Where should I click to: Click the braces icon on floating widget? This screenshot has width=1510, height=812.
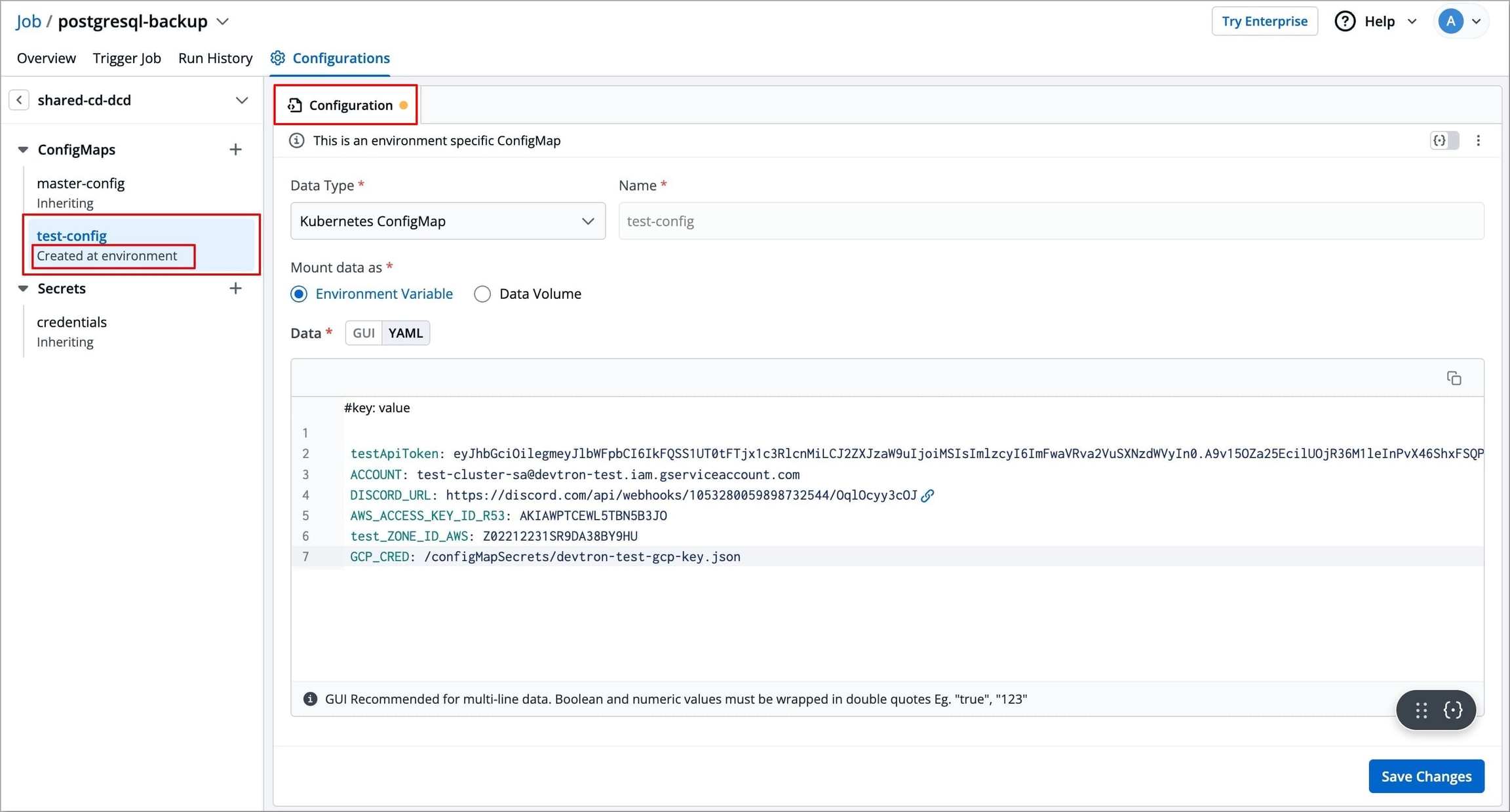click(1453, 710)
